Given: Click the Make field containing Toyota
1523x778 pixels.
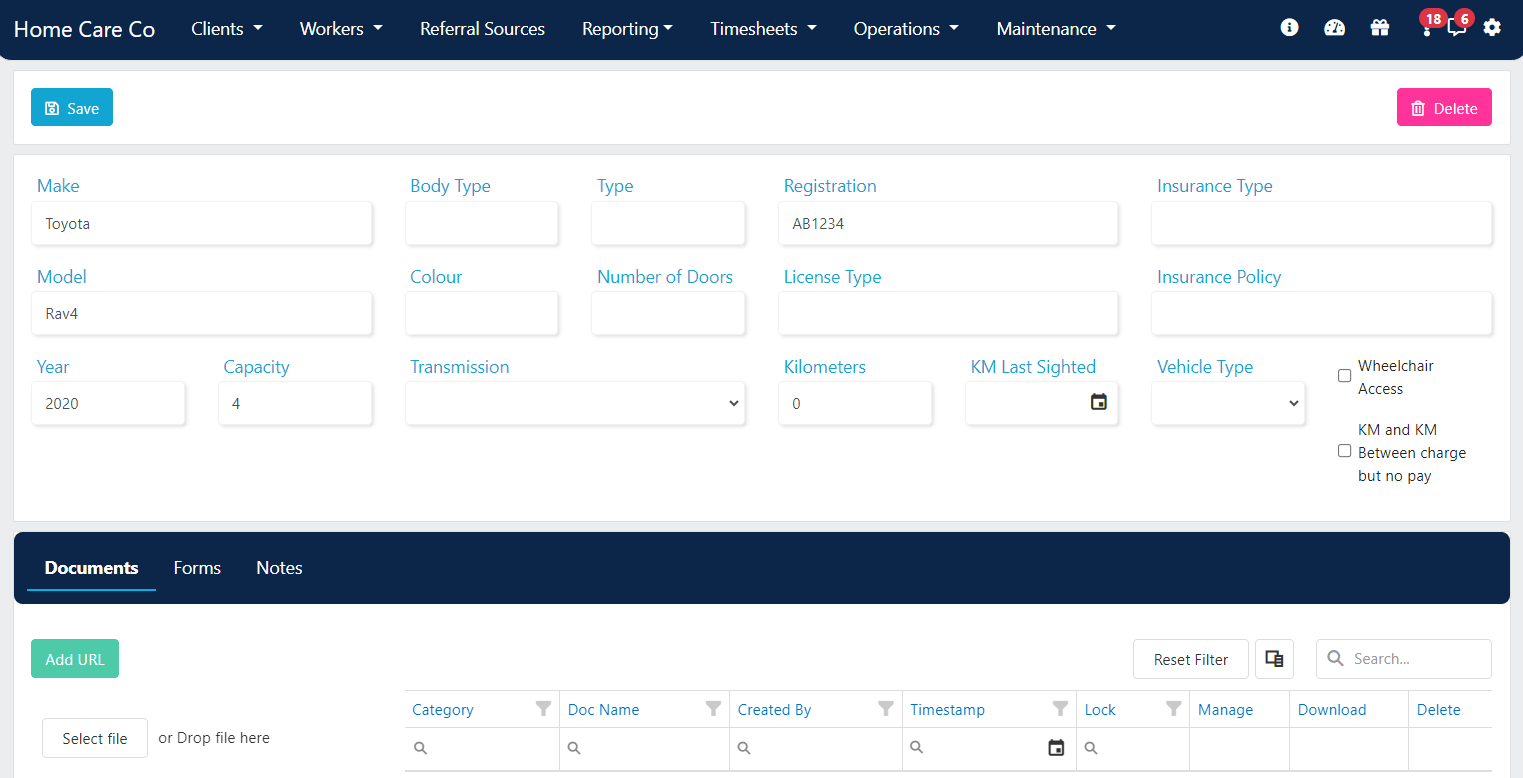Looking at the screenshot, I should (202, 223).
